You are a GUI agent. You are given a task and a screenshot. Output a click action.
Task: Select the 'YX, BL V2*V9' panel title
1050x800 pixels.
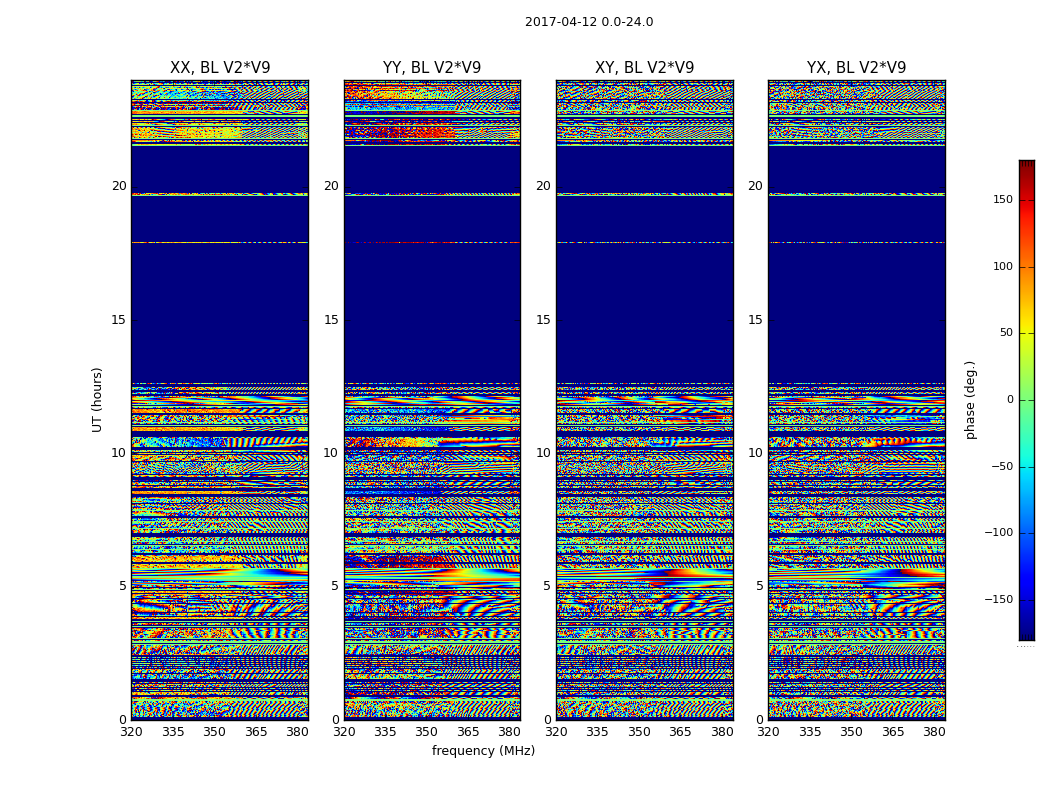(x=856, y=68)
